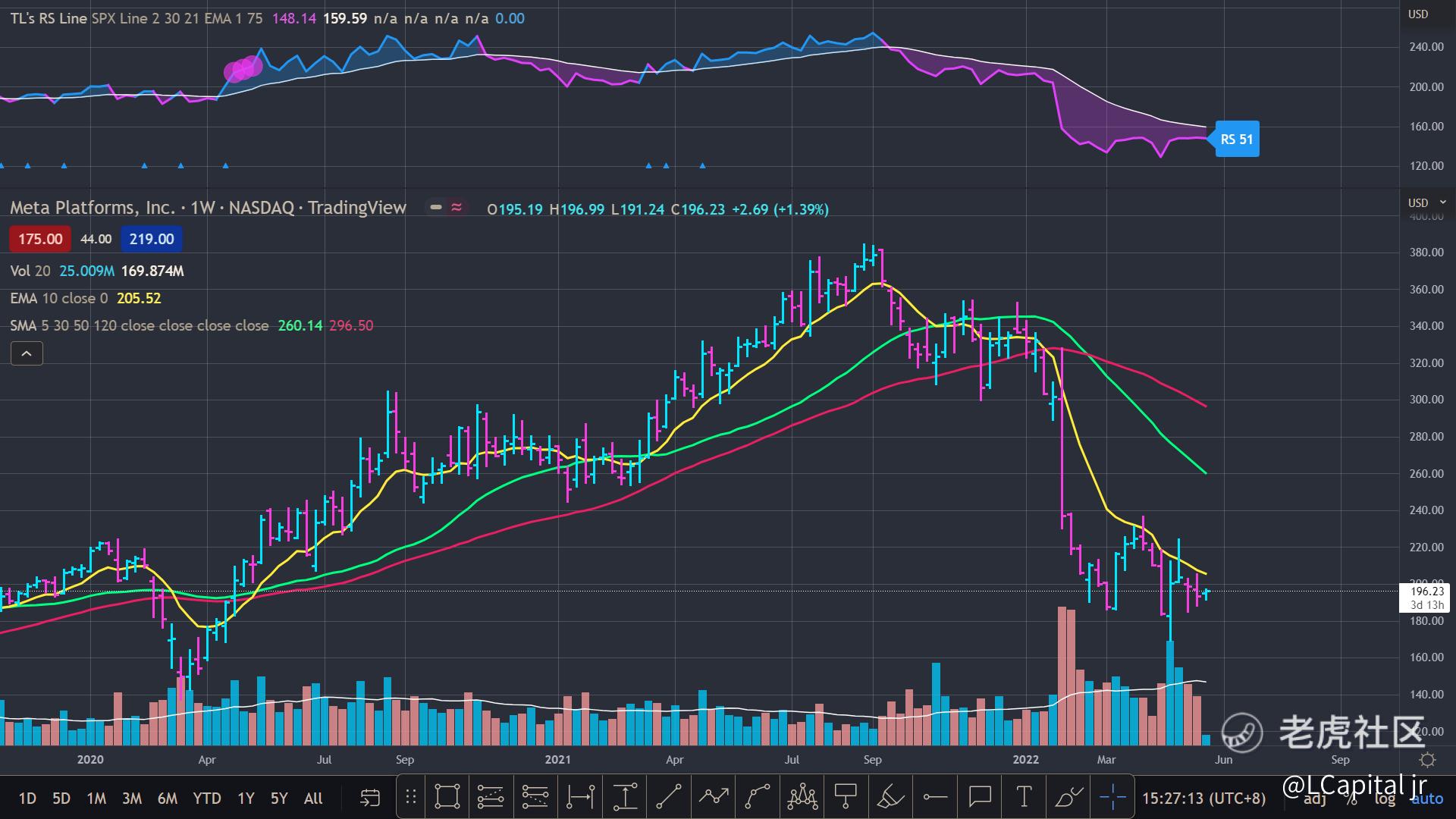Select the trend line drawing tool

[x=668, y=797]
